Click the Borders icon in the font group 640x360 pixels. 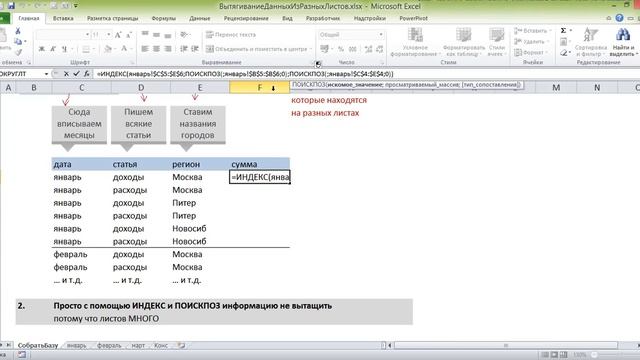pyautogui.click(x=86, y=49)
